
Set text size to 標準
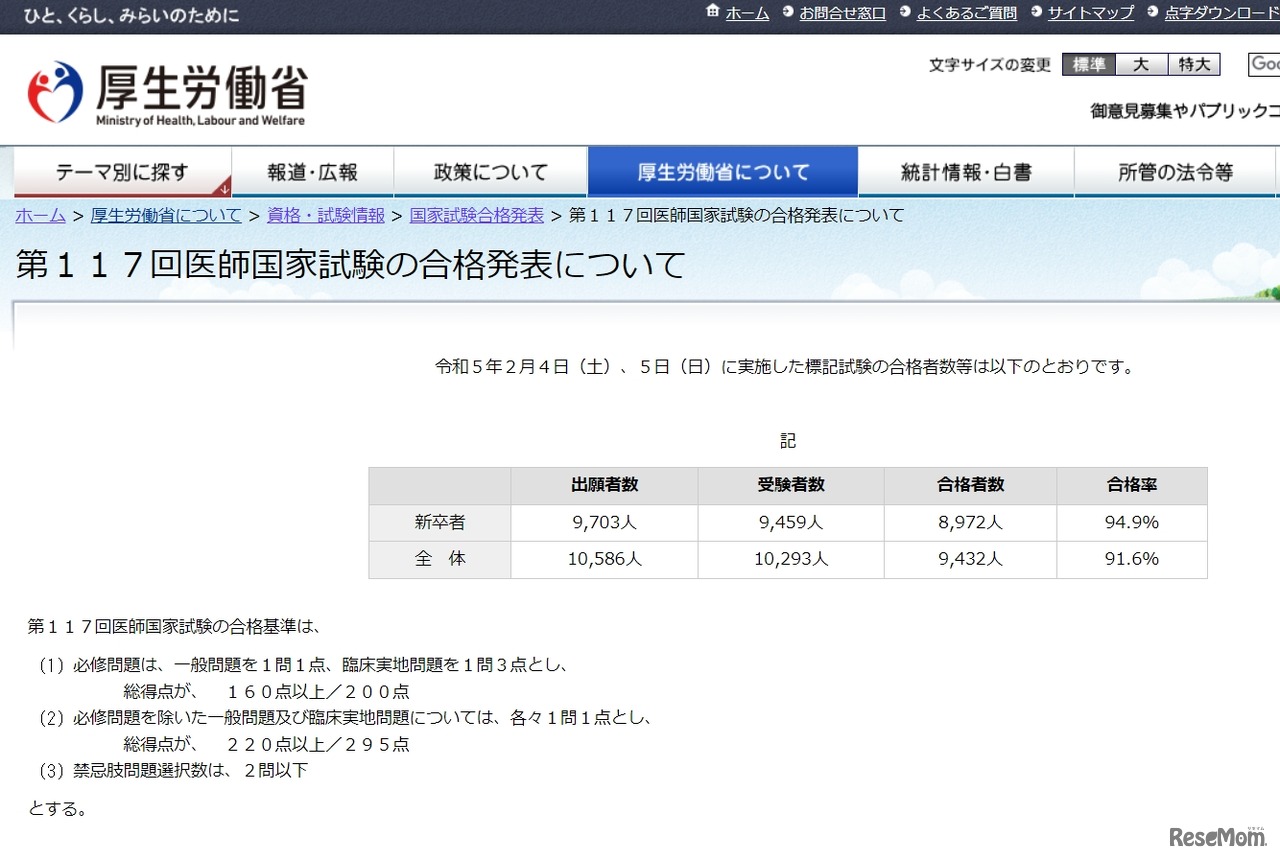(x=1088, y=65)
